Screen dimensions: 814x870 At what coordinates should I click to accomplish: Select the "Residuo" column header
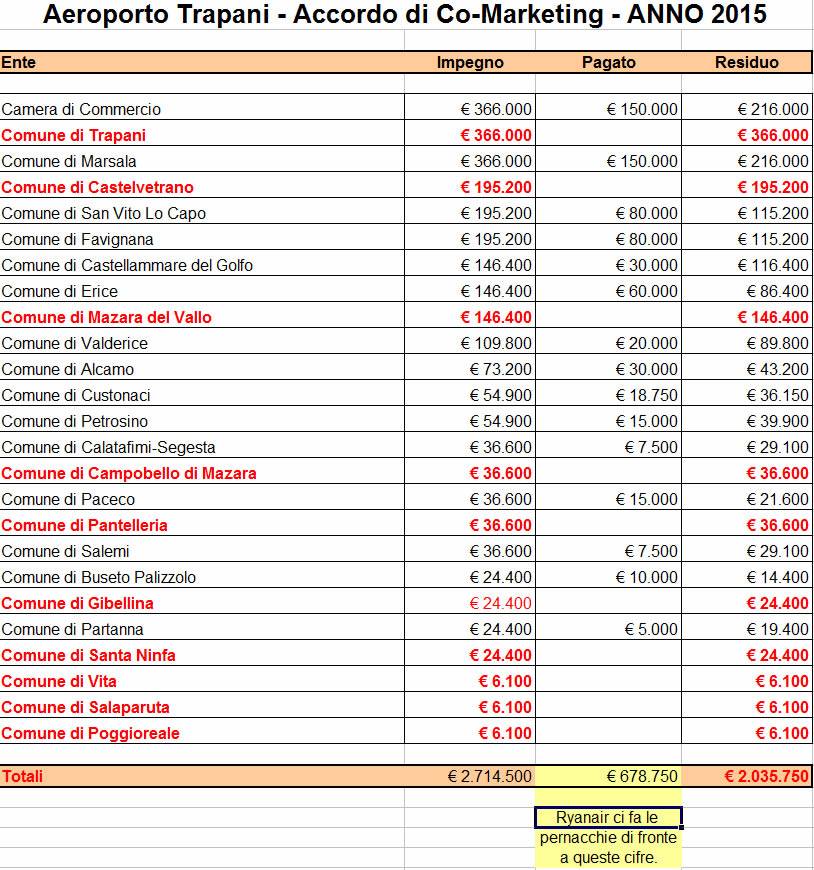(746, 62)
